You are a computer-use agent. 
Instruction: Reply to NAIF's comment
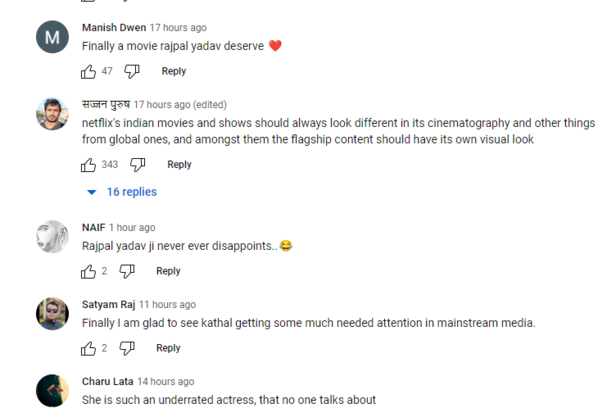coord(168,271)
